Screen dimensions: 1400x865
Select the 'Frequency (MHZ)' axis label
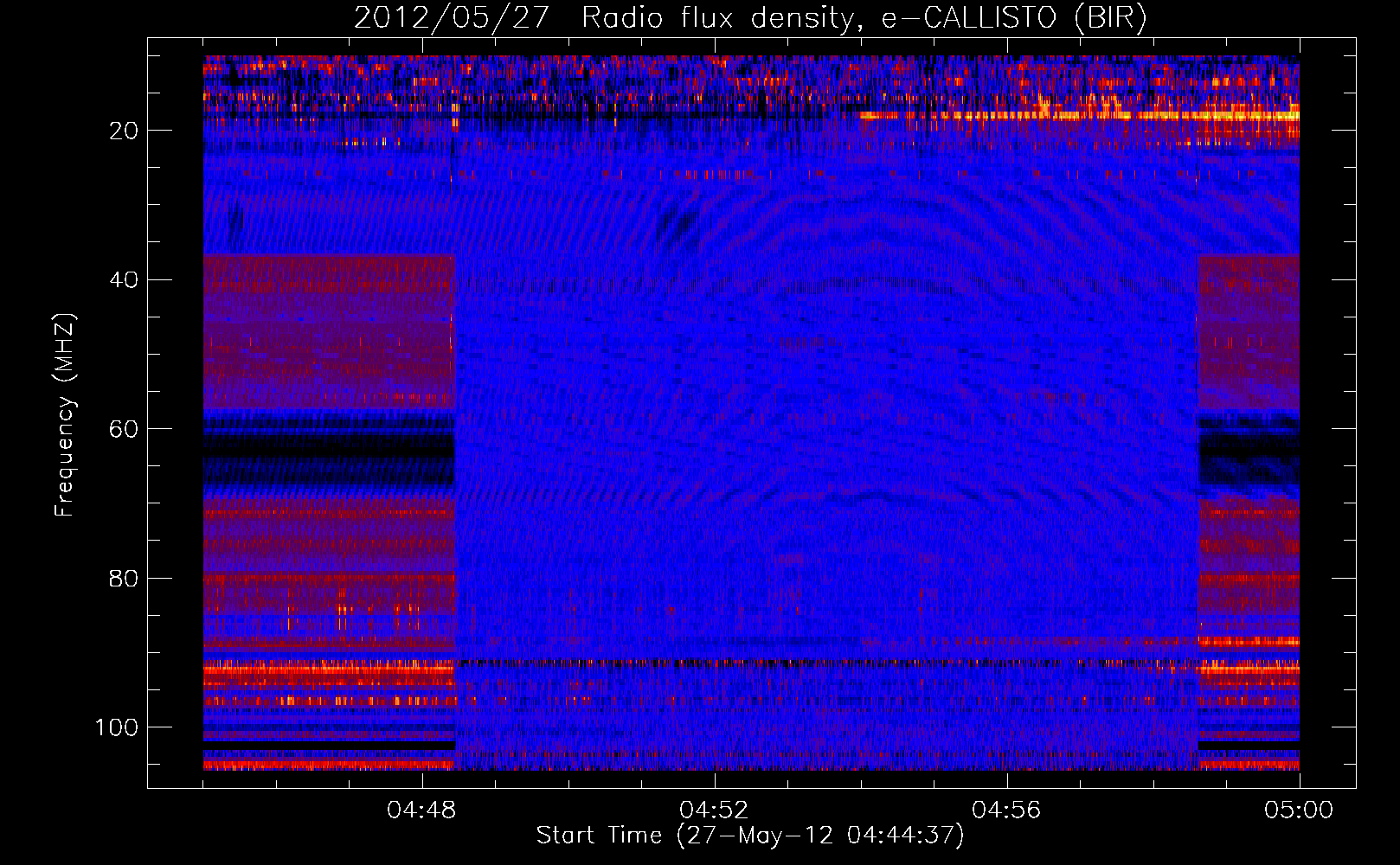click(65, 415)
